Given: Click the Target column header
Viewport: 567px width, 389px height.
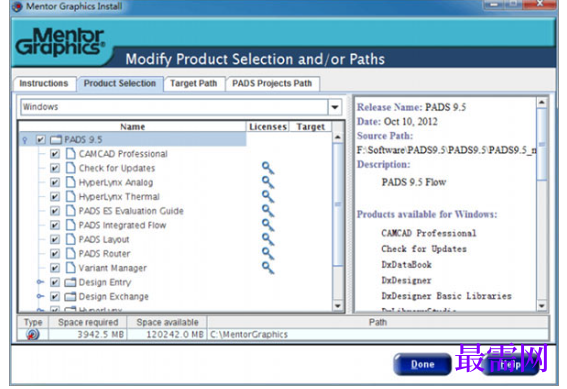Looking at the screenshot, I should point(310,127).
